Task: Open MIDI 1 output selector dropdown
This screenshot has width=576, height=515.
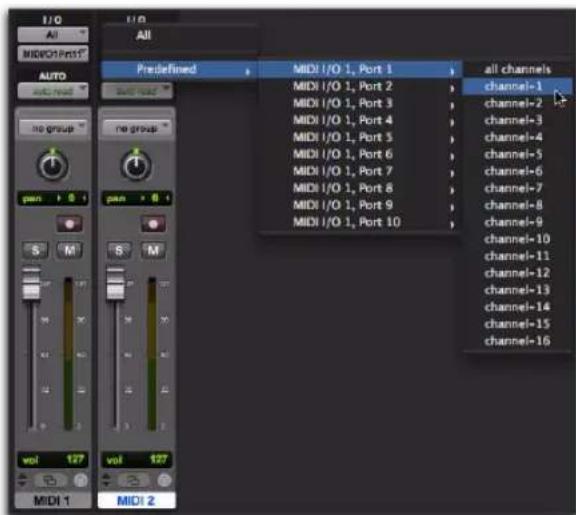Action: [x=53, y=54]
